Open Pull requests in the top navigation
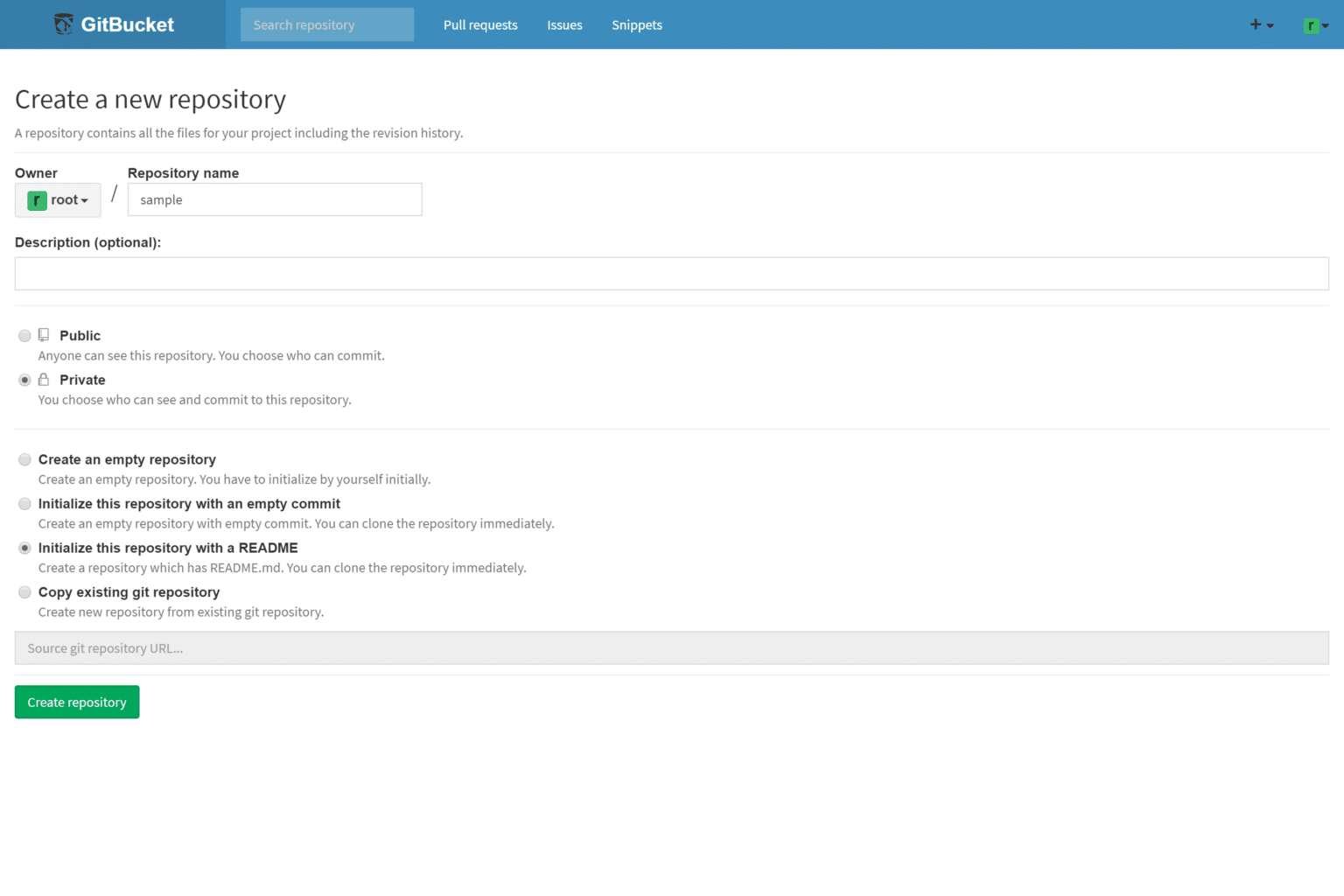 (480, 25)
